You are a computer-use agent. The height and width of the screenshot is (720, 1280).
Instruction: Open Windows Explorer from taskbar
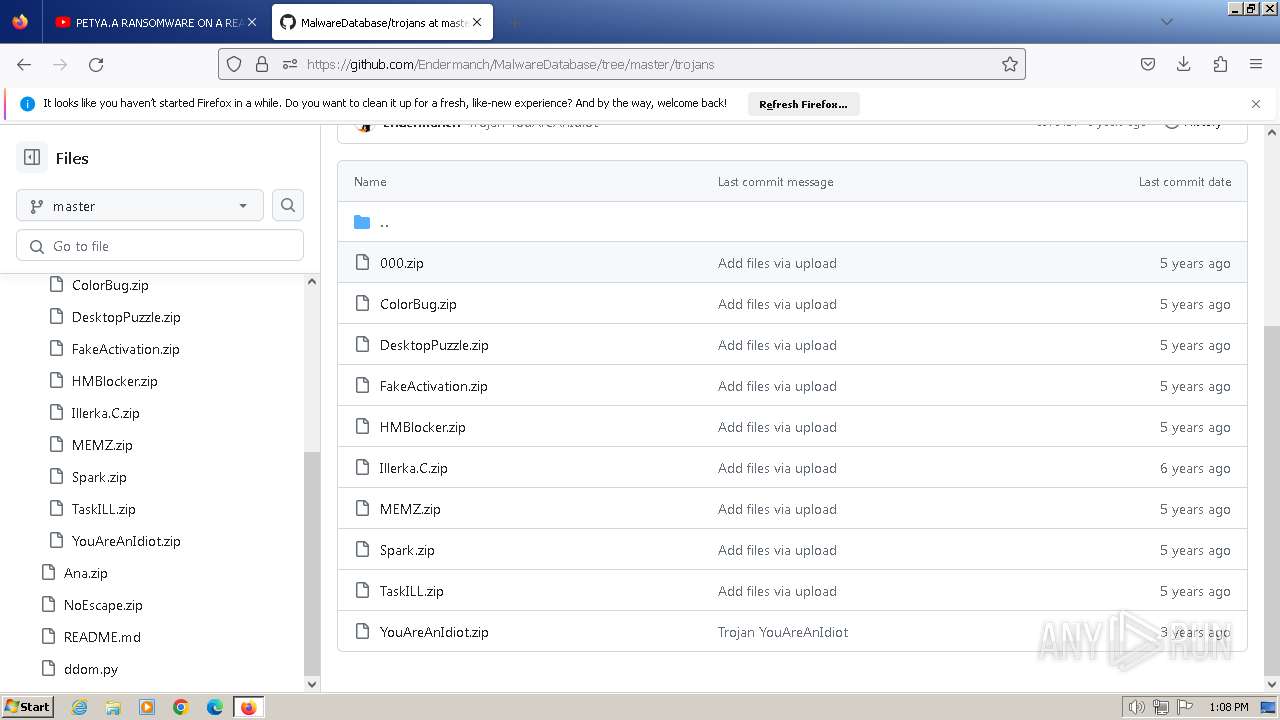[x=113, y=707]
